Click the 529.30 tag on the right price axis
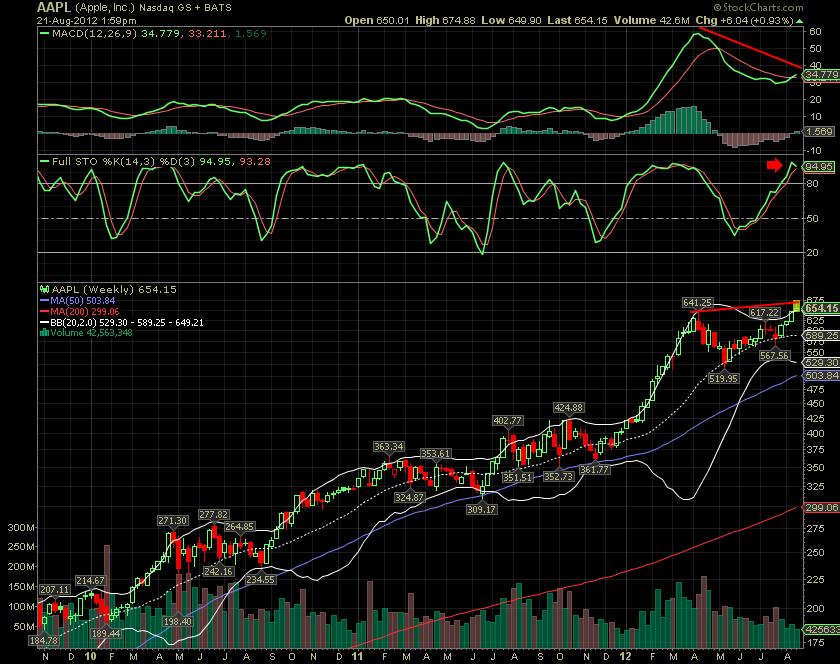The width and height of the screenshot is (840, 664). [x=822, y=363]
